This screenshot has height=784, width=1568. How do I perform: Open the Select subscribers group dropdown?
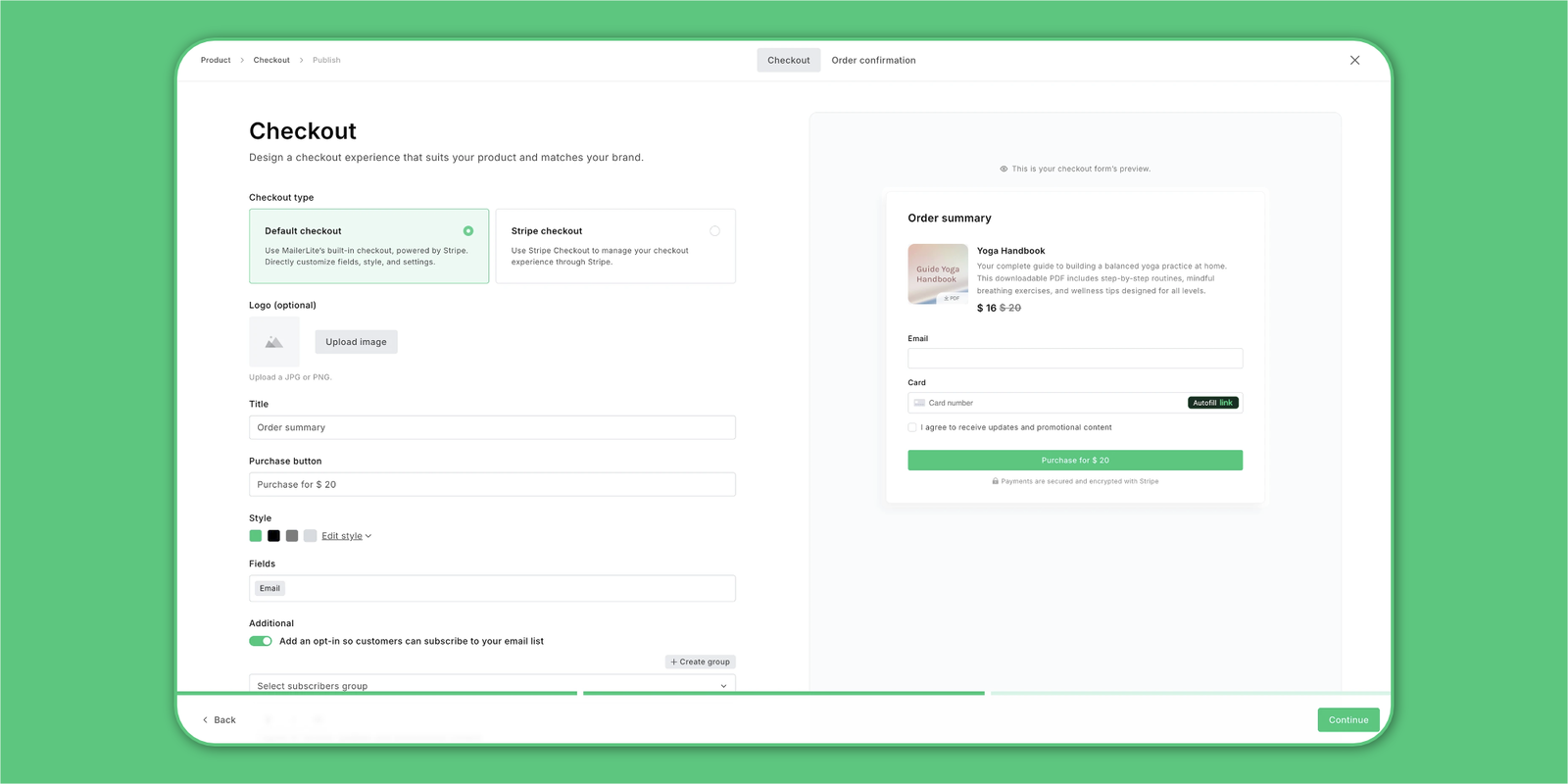pyautogui.click(x=492, y=684)
